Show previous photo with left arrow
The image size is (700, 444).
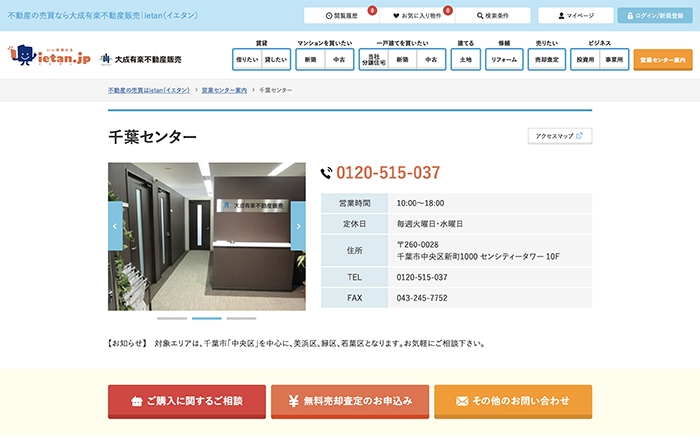(x=115, y=226)
